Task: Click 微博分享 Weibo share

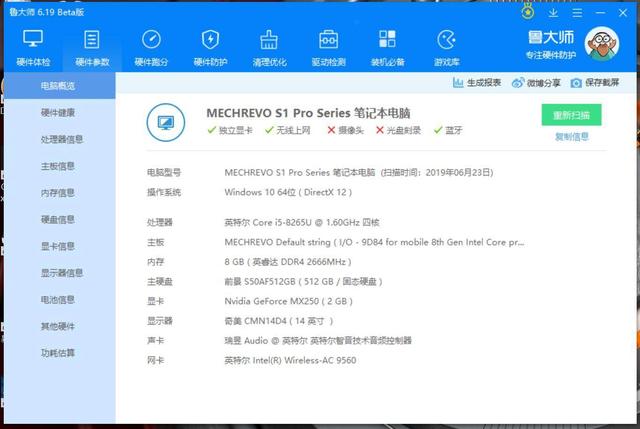Action: (x=536, y=83)
